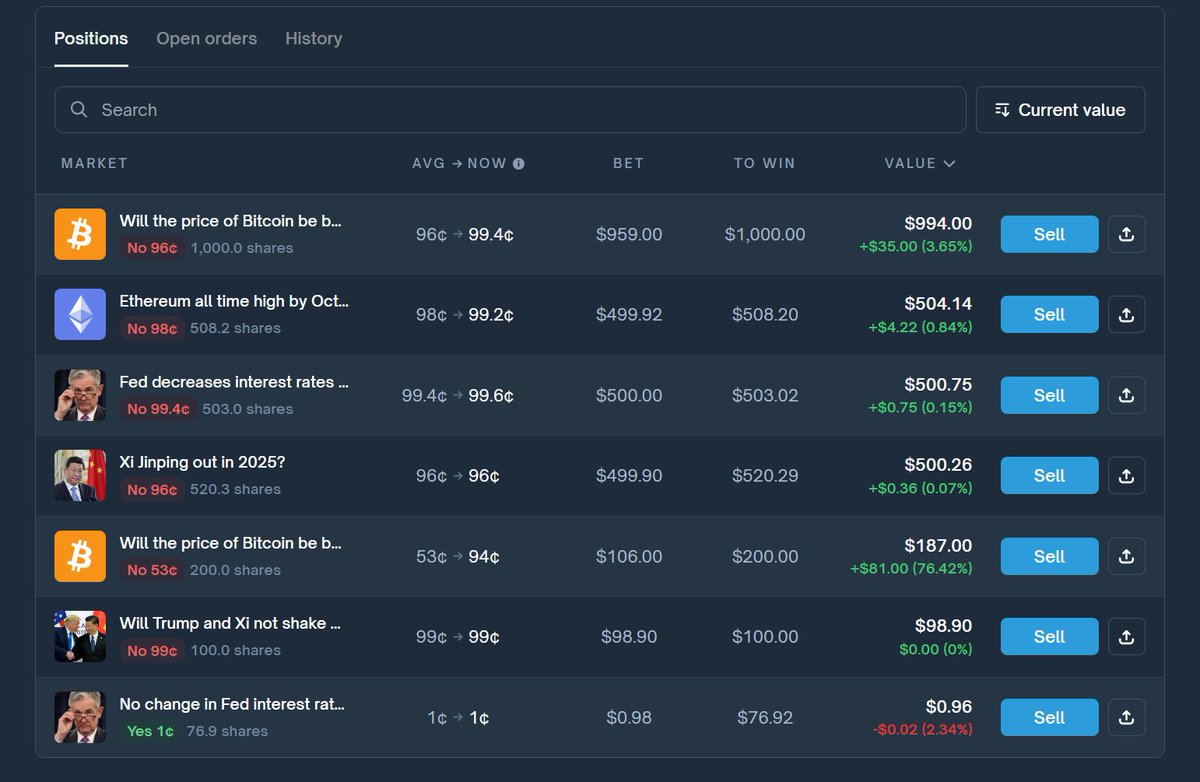Click the MARKET column header
1200x782 pixels.
94,163
